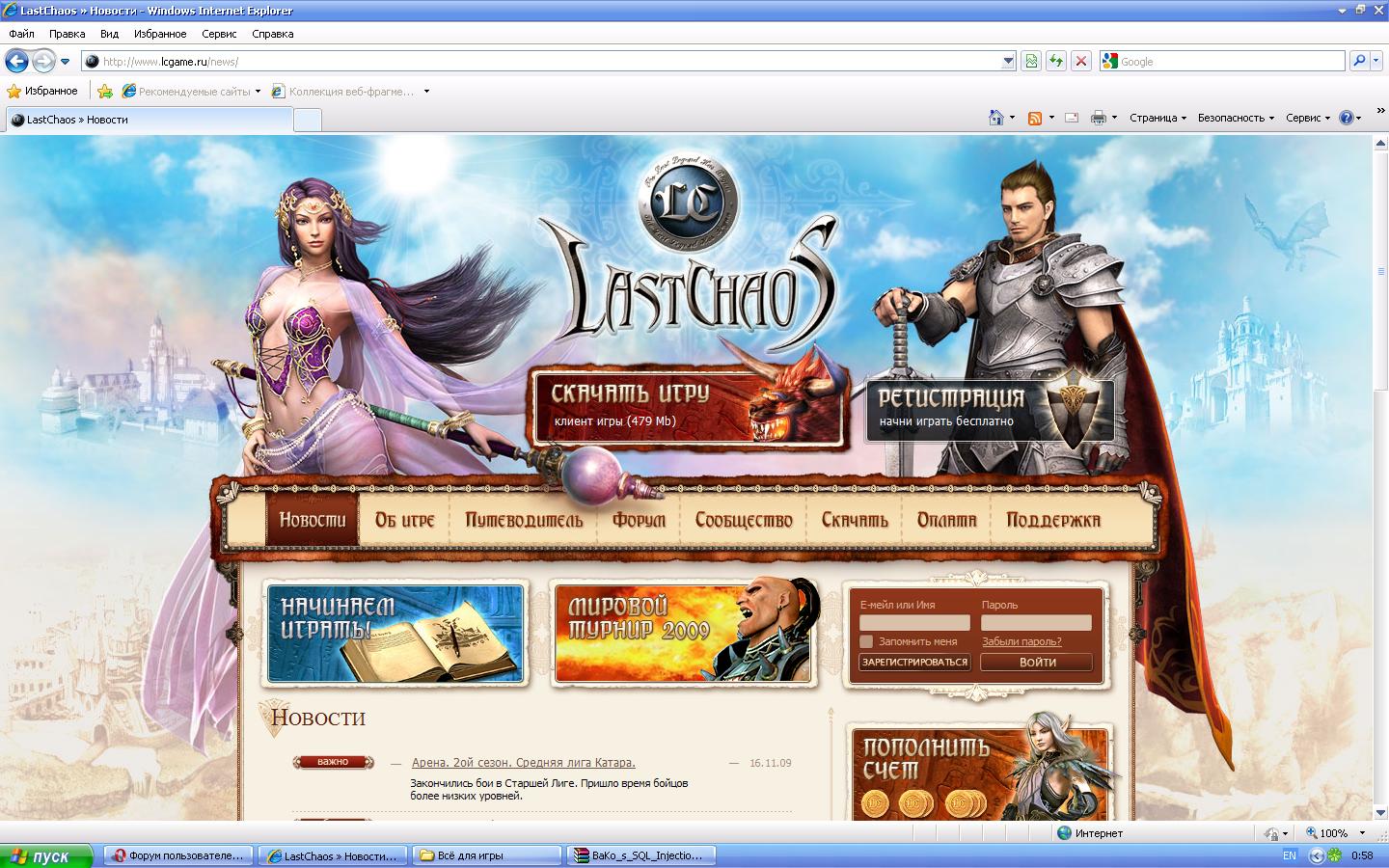Viewport: 1389px width, 868px height.
Task: Click the search magnifier icon
Action: 1359,62
